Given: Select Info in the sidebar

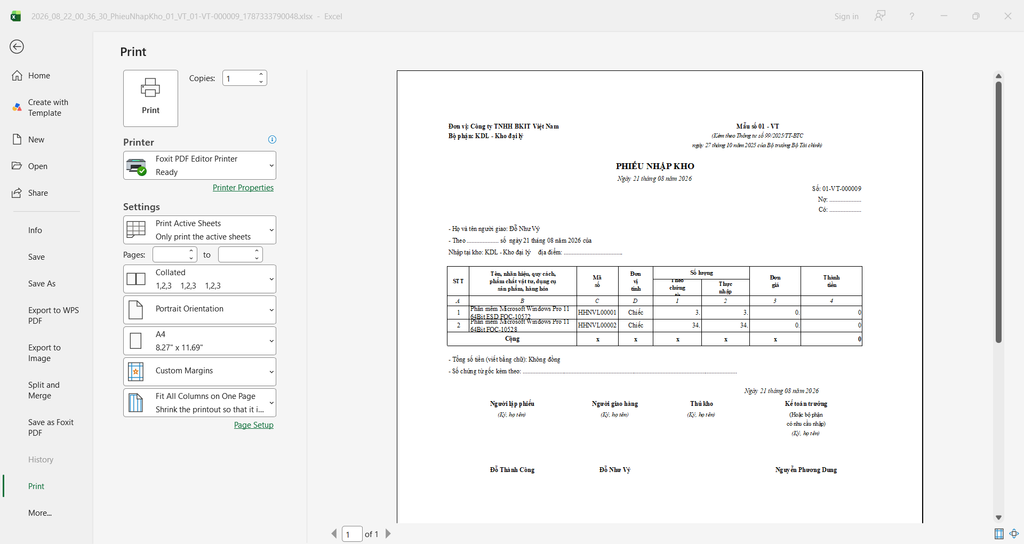Looking at the screenshot, I should pyautogui.click(x=35, y=231).
